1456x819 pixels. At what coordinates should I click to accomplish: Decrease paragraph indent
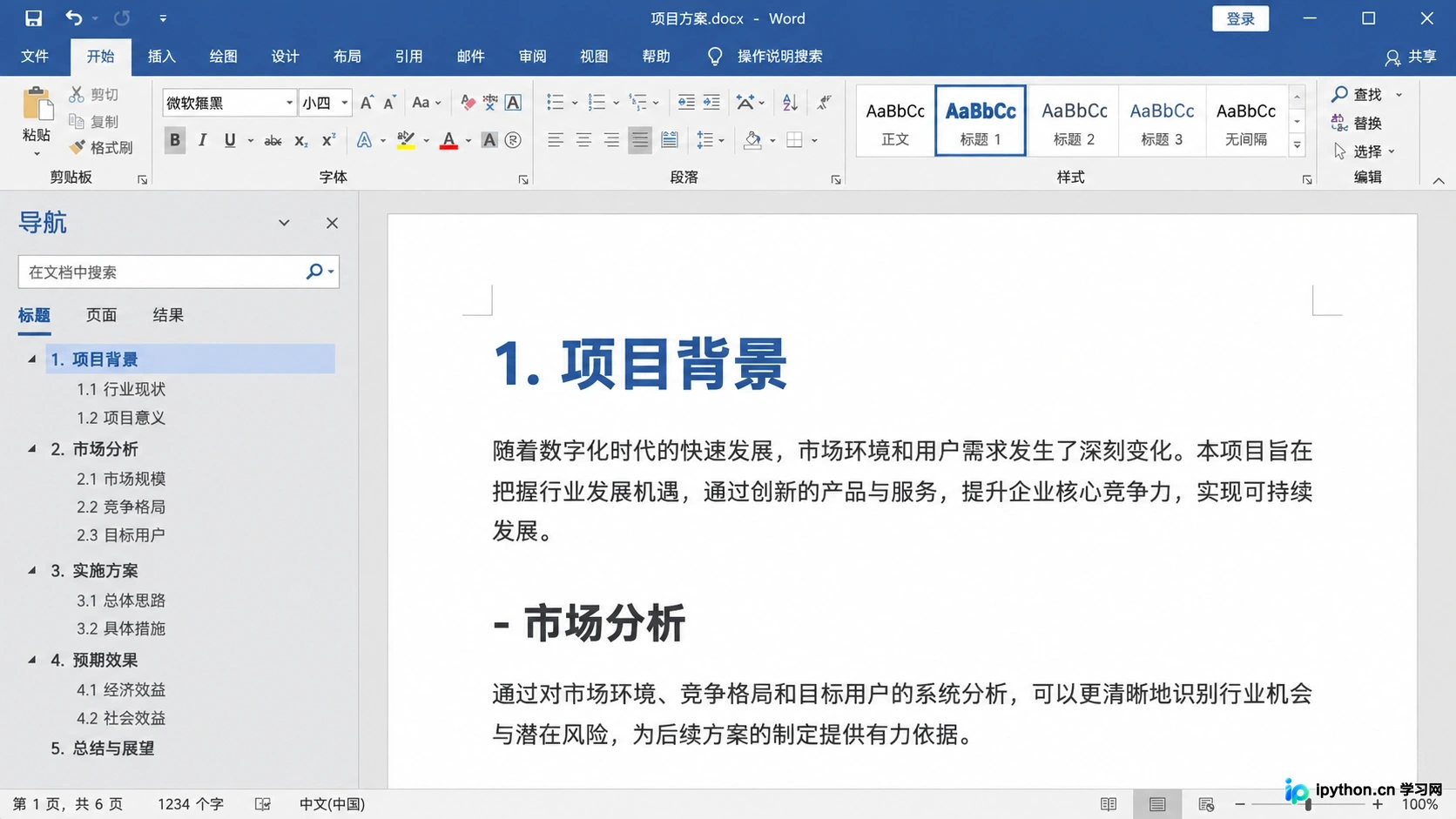(x=686, y=103)
